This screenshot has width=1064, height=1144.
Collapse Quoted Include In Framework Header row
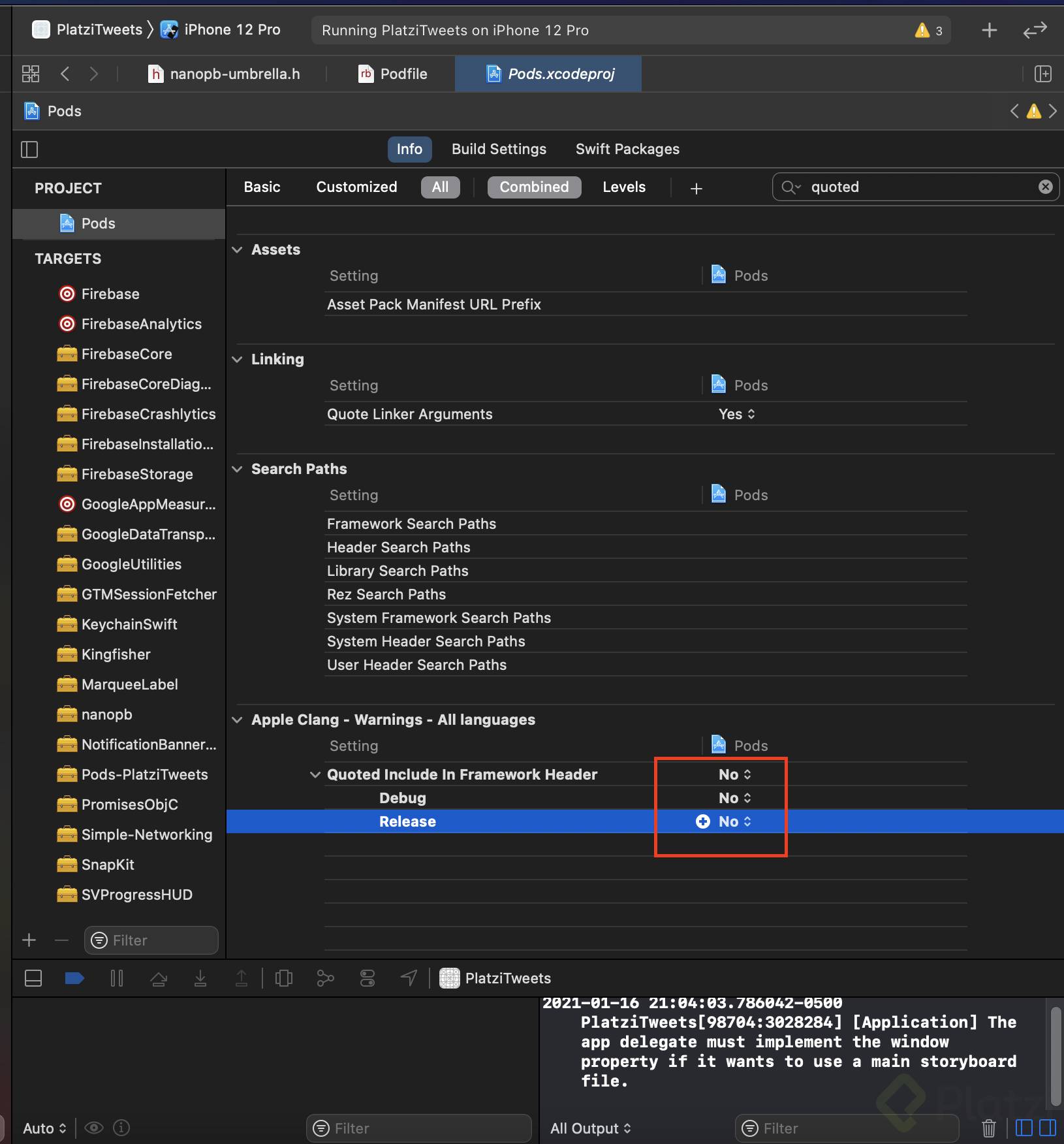(315, 774)
